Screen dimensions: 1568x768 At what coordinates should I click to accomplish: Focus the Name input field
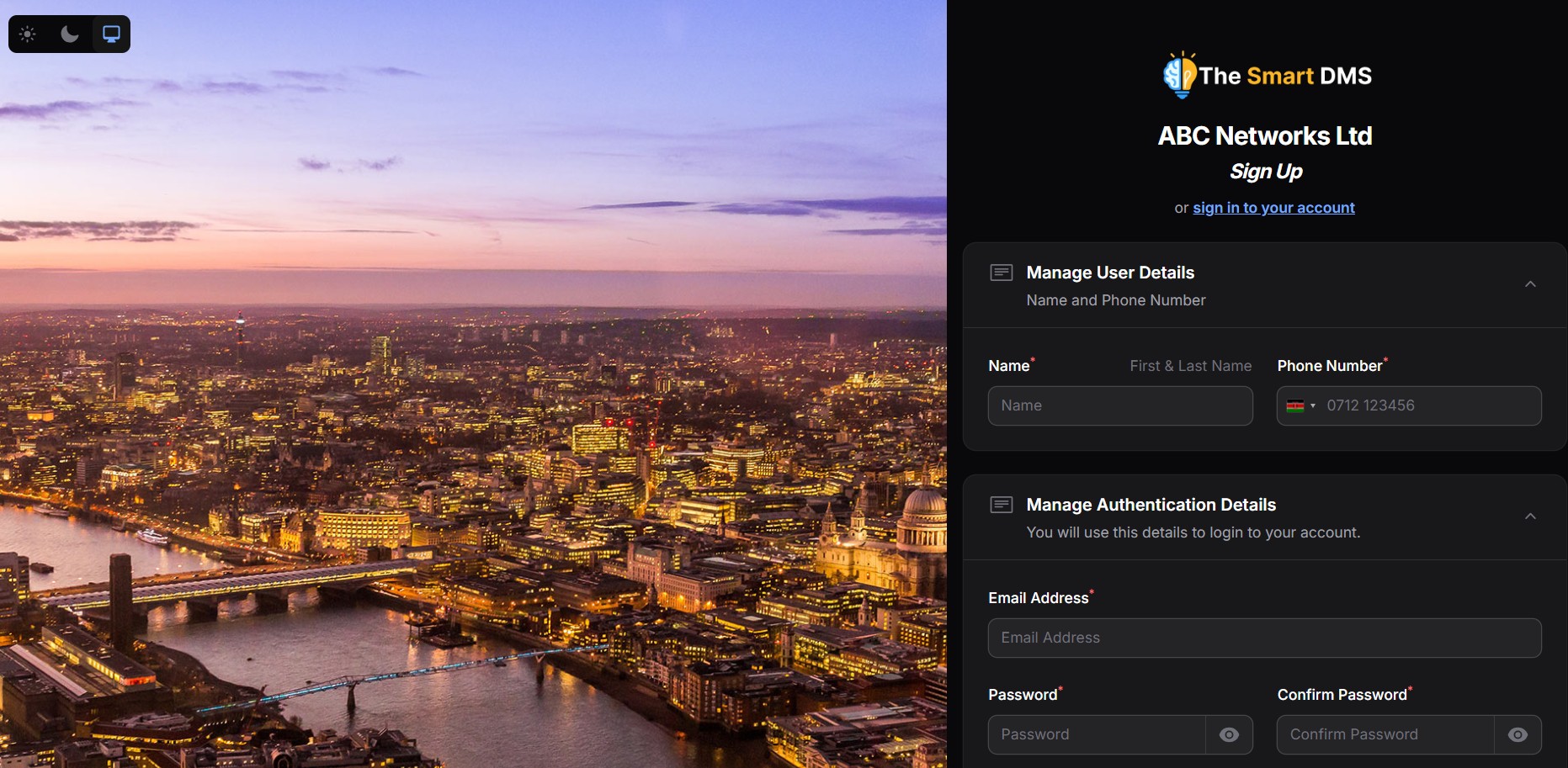pos(1119,406)
